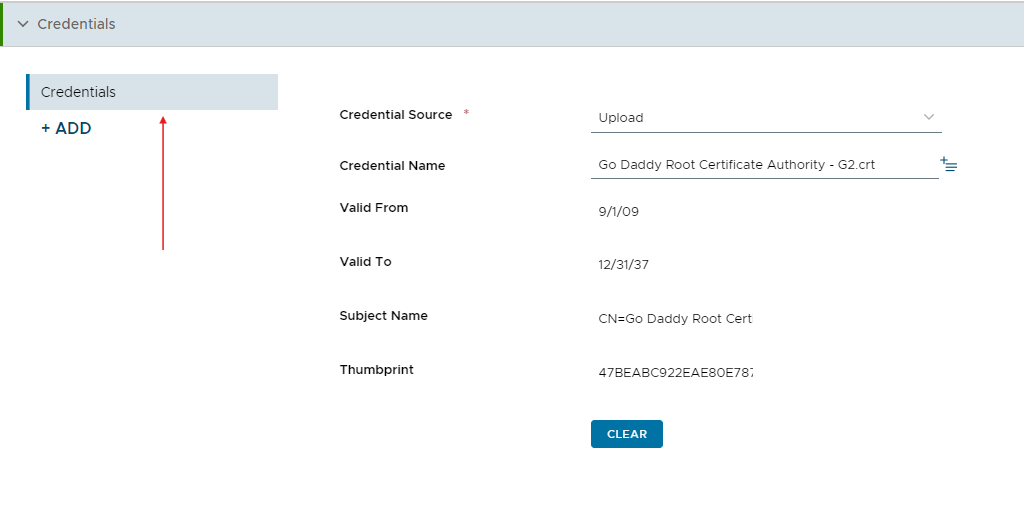Screen dimensions: 1024x511
Task: Click the Credential Name field label
Action: tap(392, 166)
